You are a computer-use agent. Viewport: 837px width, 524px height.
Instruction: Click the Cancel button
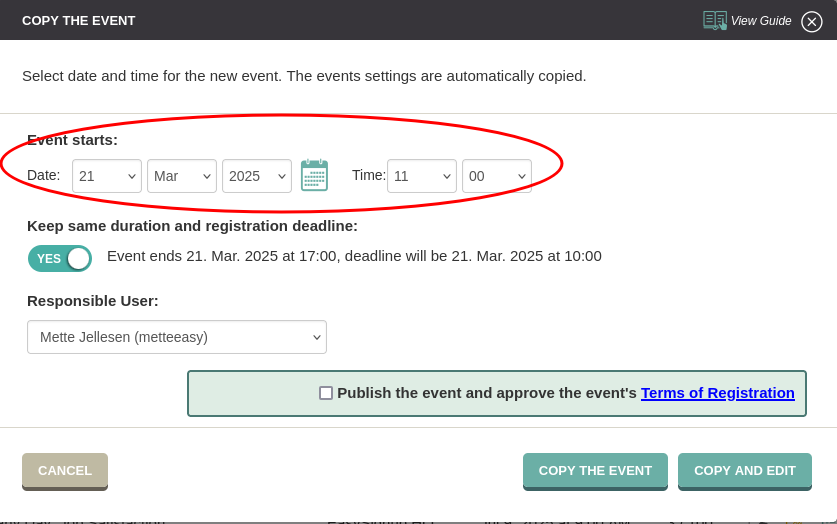[x=65, y=471]
